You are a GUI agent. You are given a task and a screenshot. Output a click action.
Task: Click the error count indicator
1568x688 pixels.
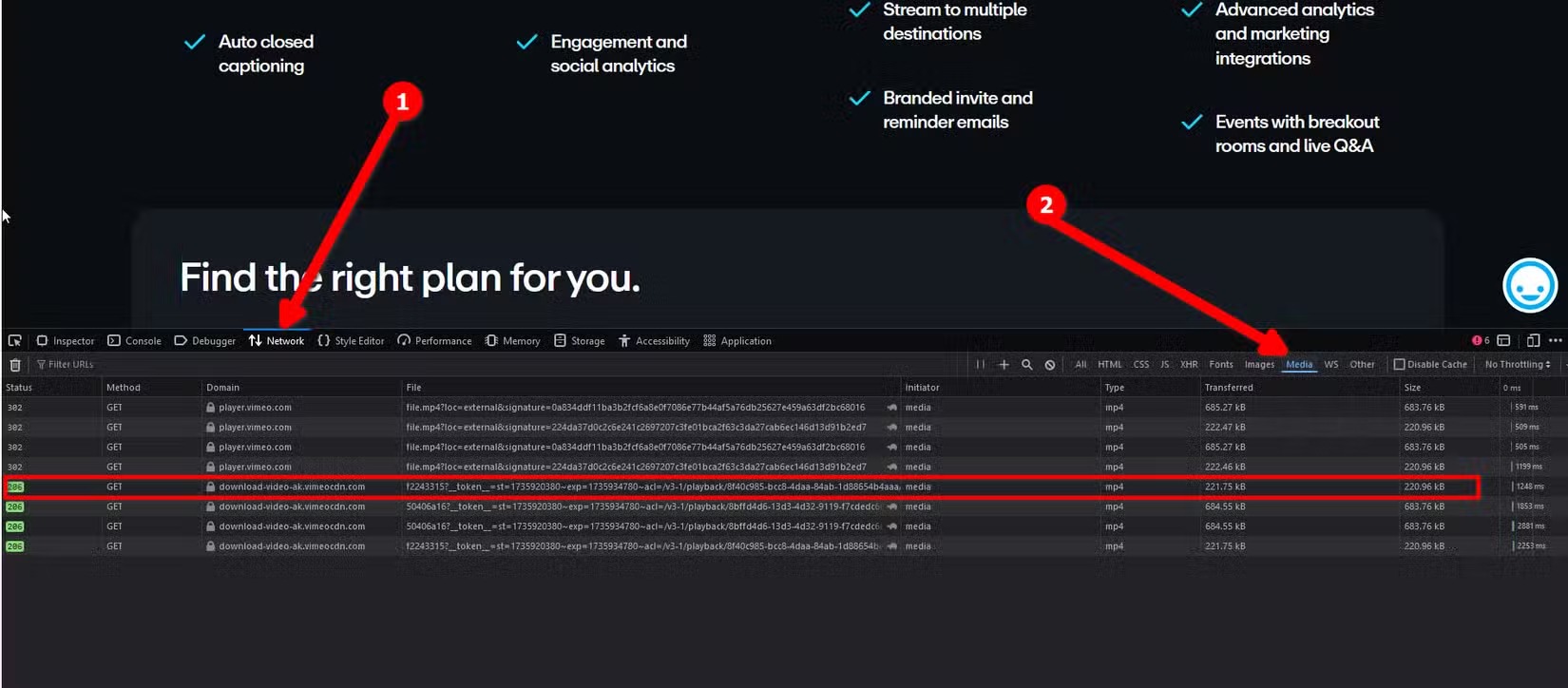pos(1480,340)
